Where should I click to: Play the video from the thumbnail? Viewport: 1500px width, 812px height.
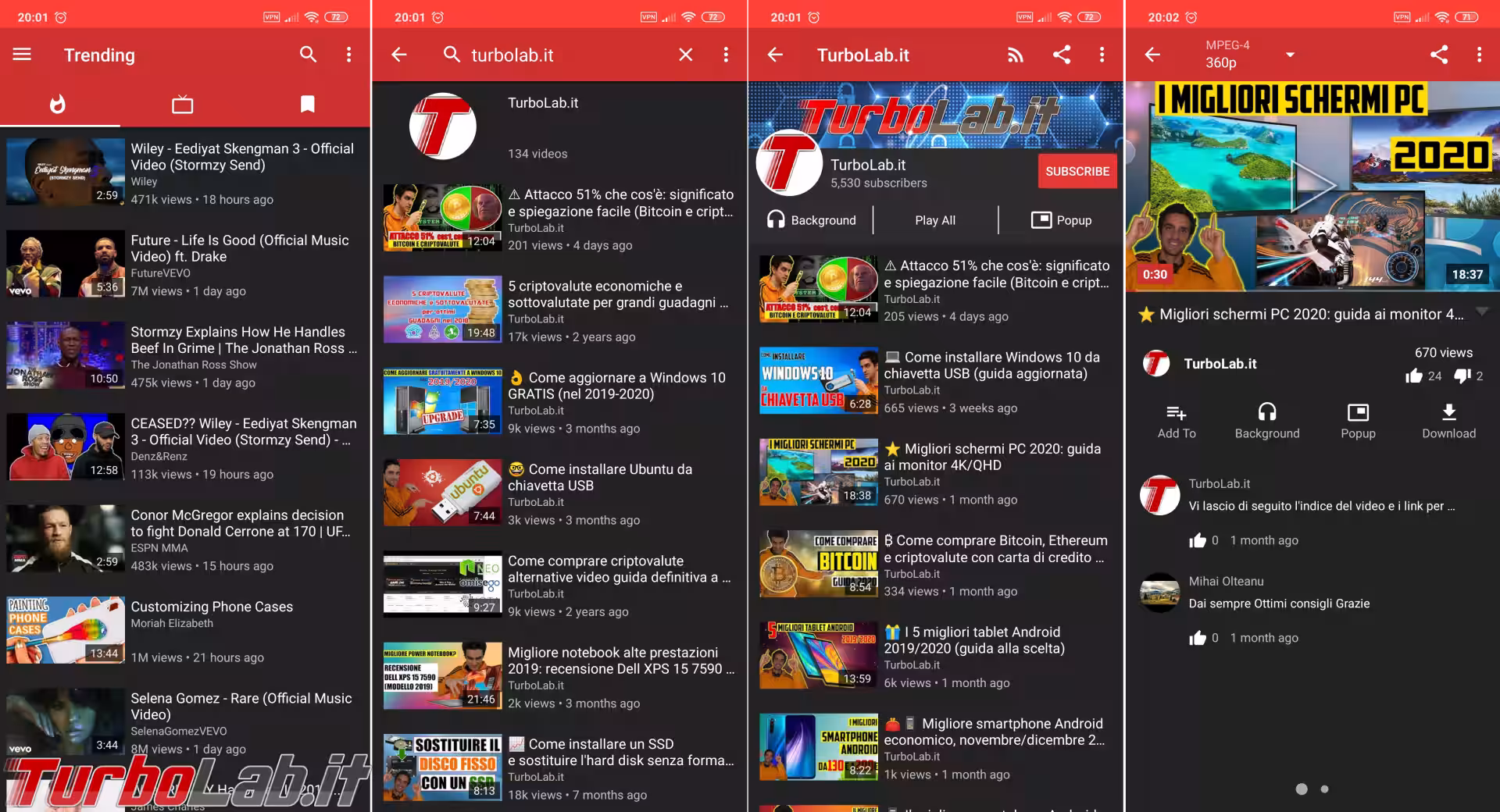pyautogui.click(x=1312, y=186)
